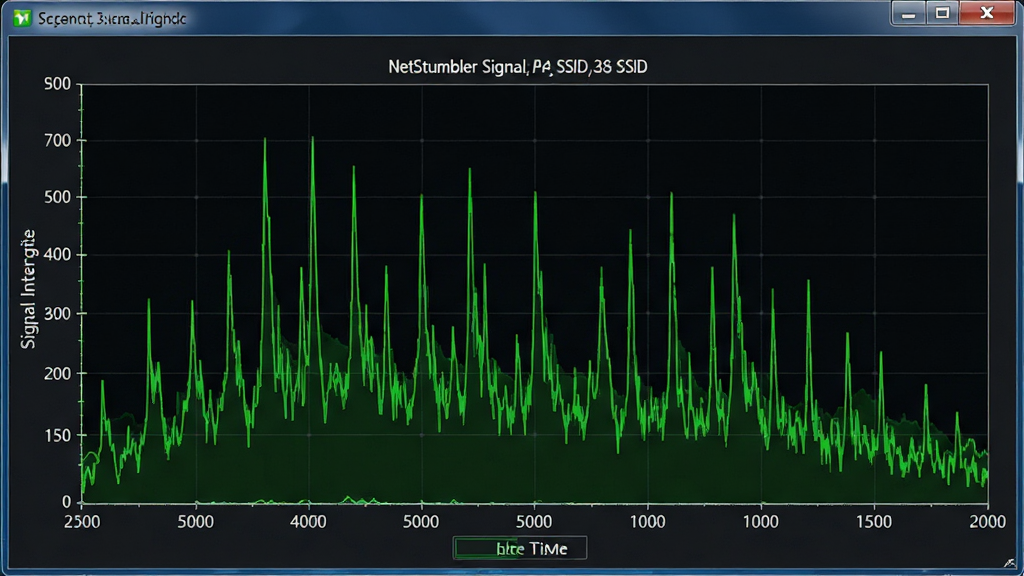Click the y-axis value 300
1024x576 pixels.
(57, 313)
